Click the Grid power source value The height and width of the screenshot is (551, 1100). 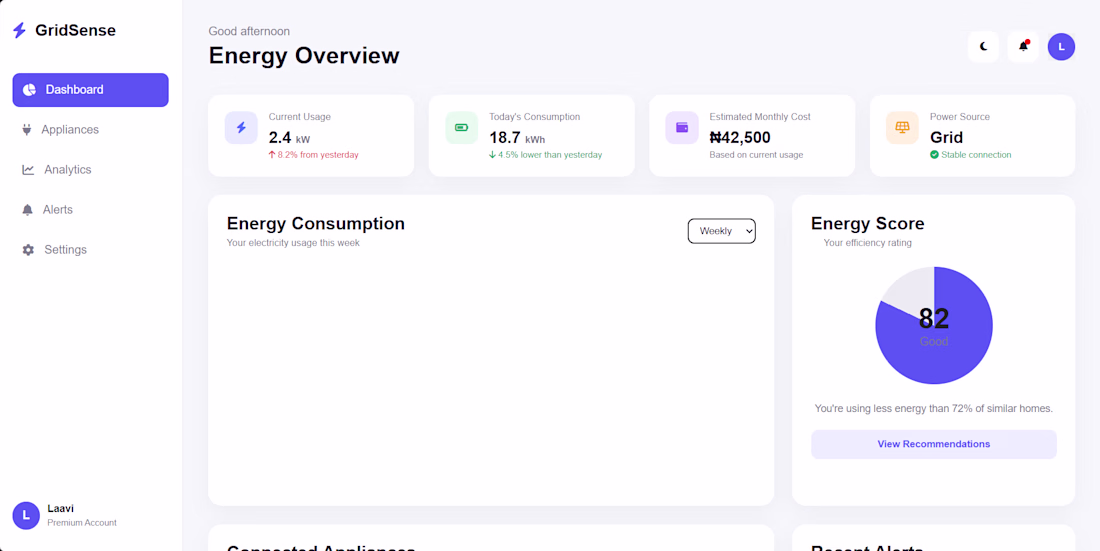click(946, 138)
